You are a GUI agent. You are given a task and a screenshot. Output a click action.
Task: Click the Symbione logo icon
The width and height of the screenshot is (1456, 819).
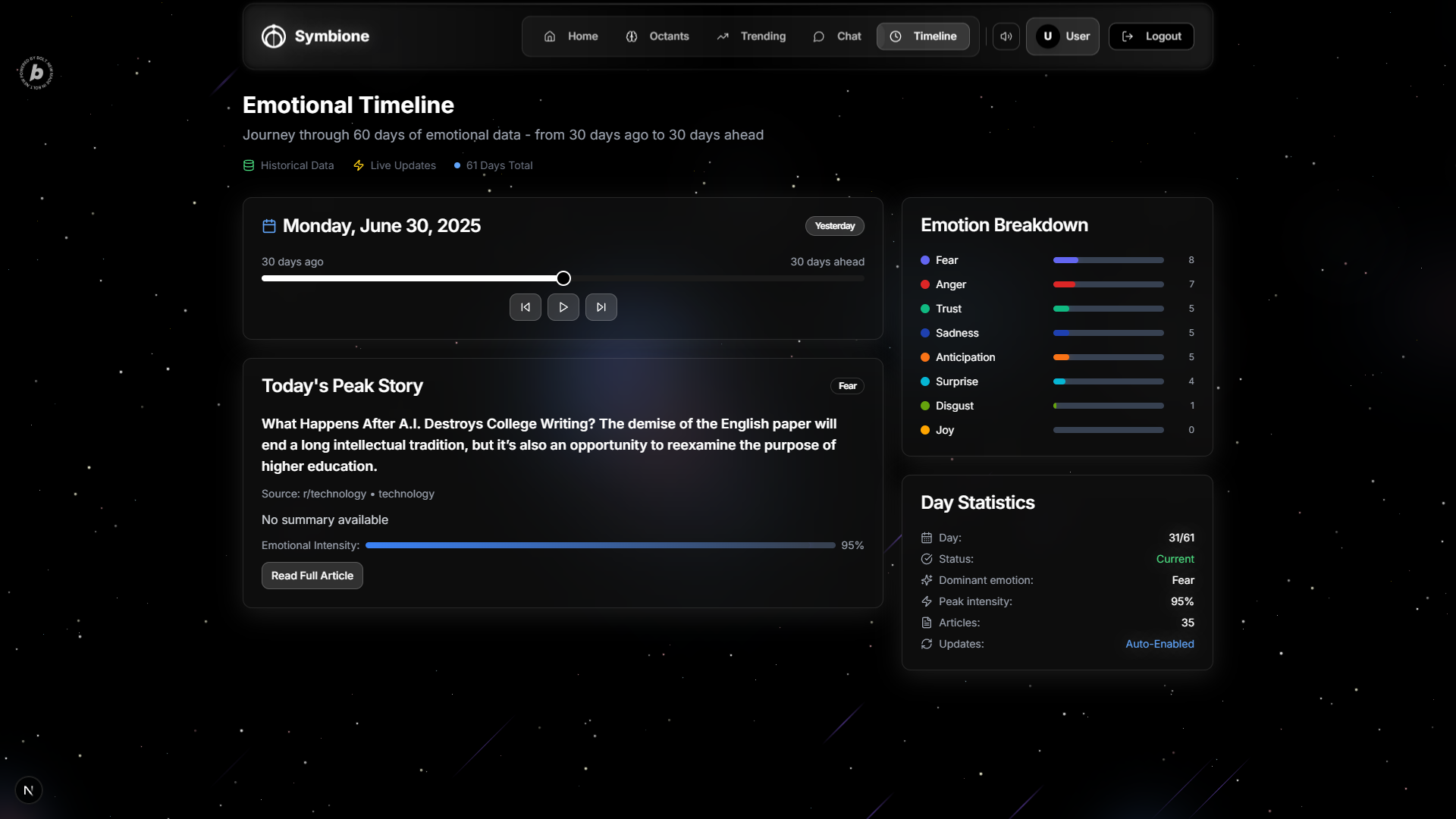click(274, 36)
